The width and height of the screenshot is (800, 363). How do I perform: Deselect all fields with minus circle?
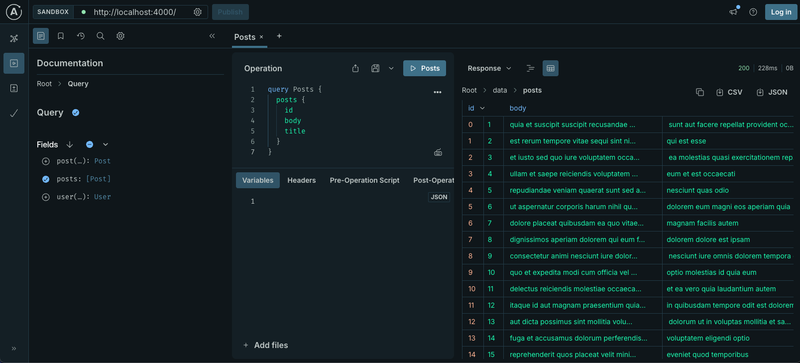point(89,144)
